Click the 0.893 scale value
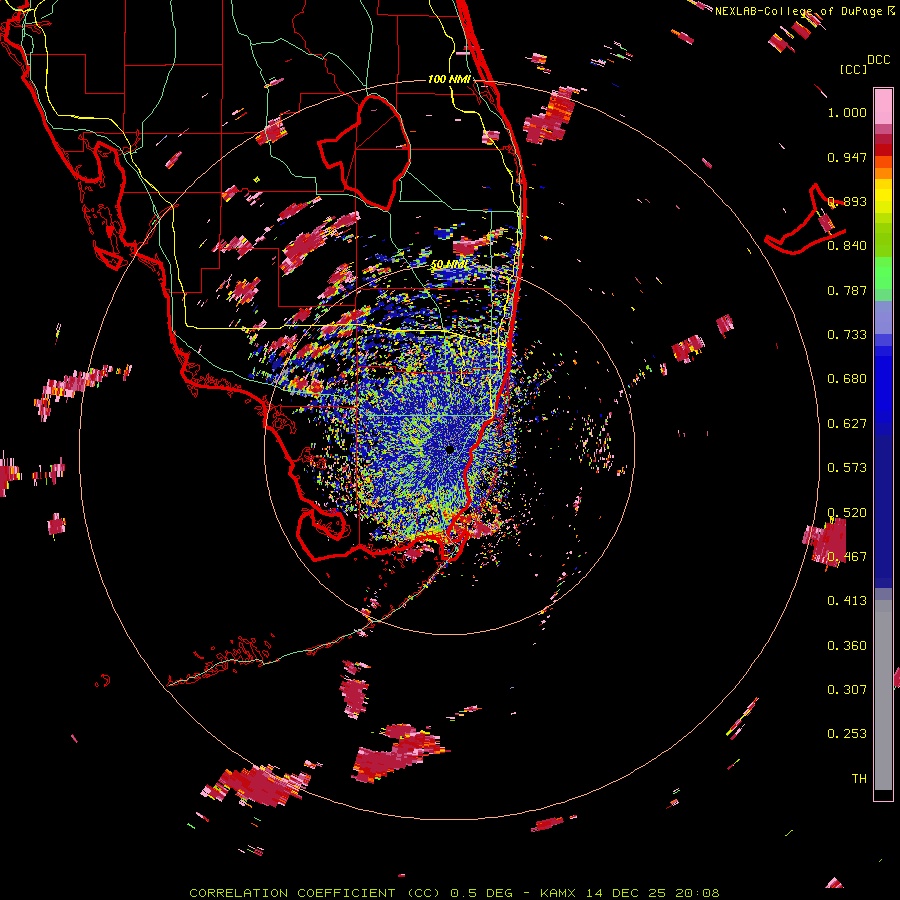Image resolution: width=900 pixels, height=900 pixels. (847, 201)
